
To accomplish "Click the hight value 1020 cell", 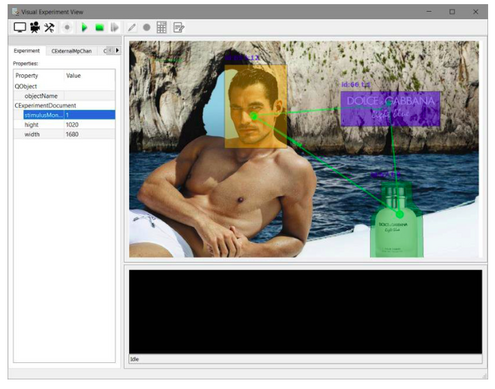I will tap(90, 124).
